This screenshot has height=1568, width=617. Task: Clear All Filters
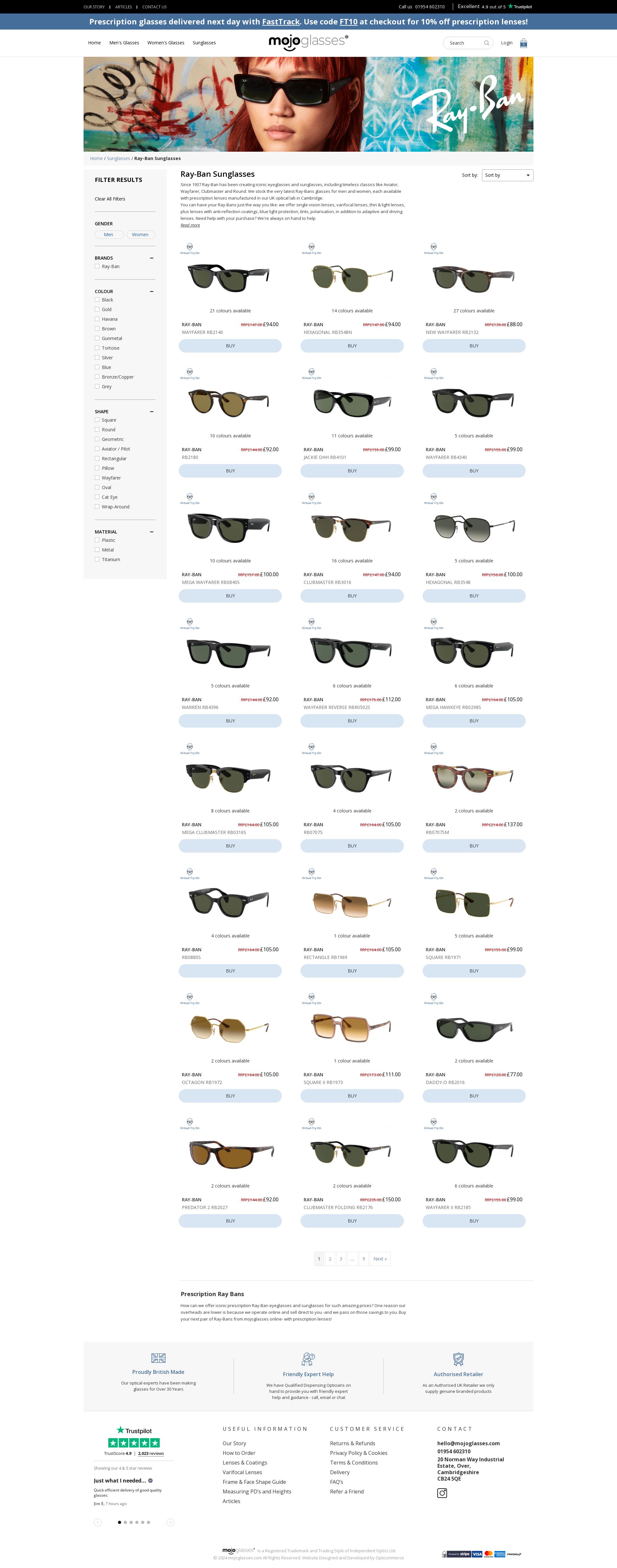110,199
